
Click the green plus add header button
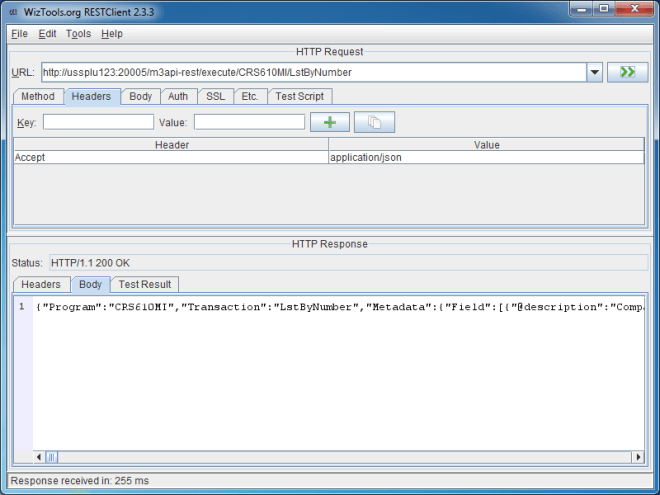[x=330, y=122]
